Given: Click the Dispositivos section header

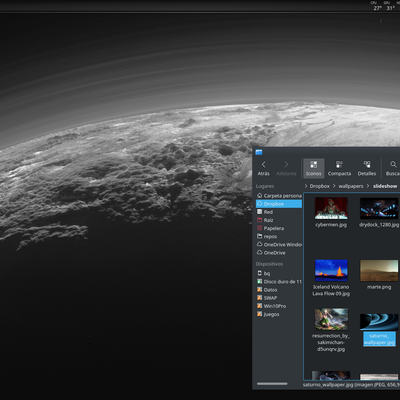Looking at the screenshot, I should click(269, 264).
